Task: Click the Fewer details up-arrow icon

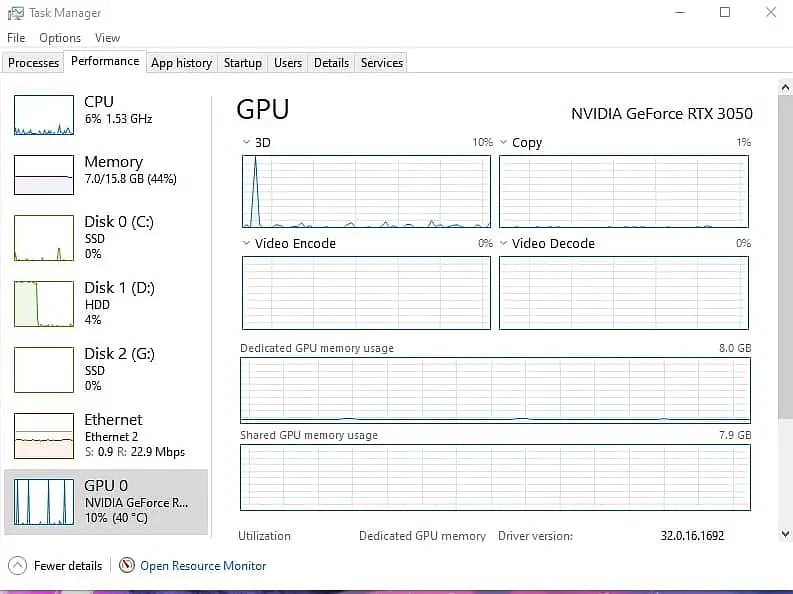Action: (18, 565)
